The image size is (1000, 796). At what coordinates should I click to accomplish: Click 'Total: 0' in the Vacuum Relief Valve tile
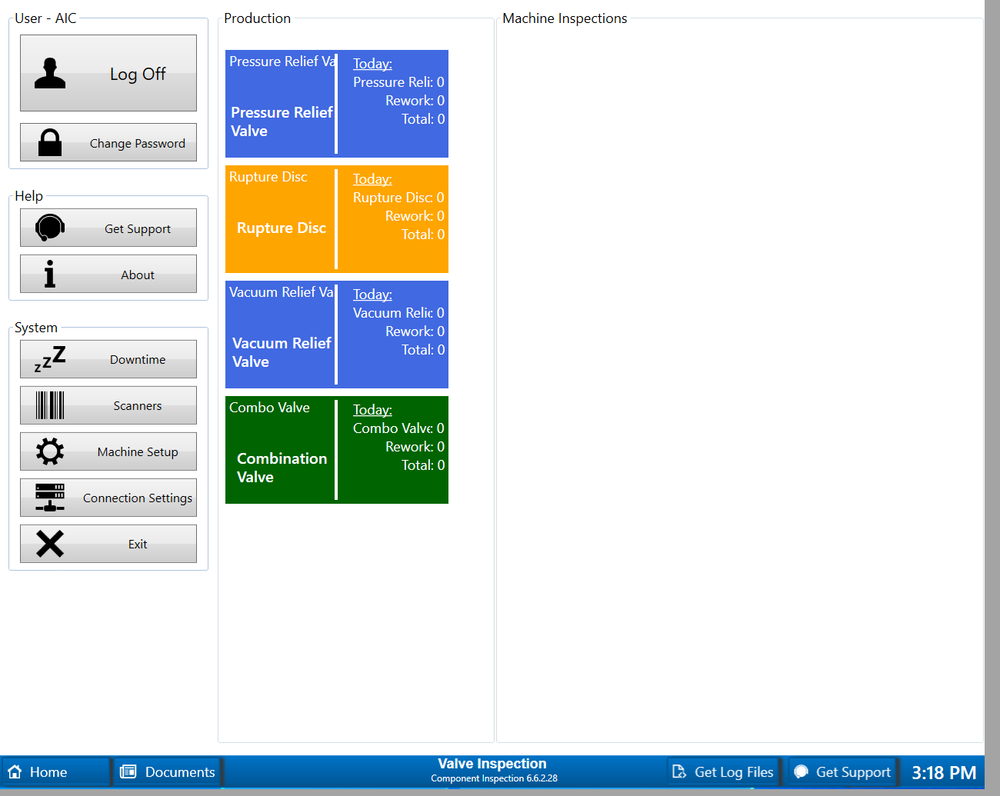point(423,350)
